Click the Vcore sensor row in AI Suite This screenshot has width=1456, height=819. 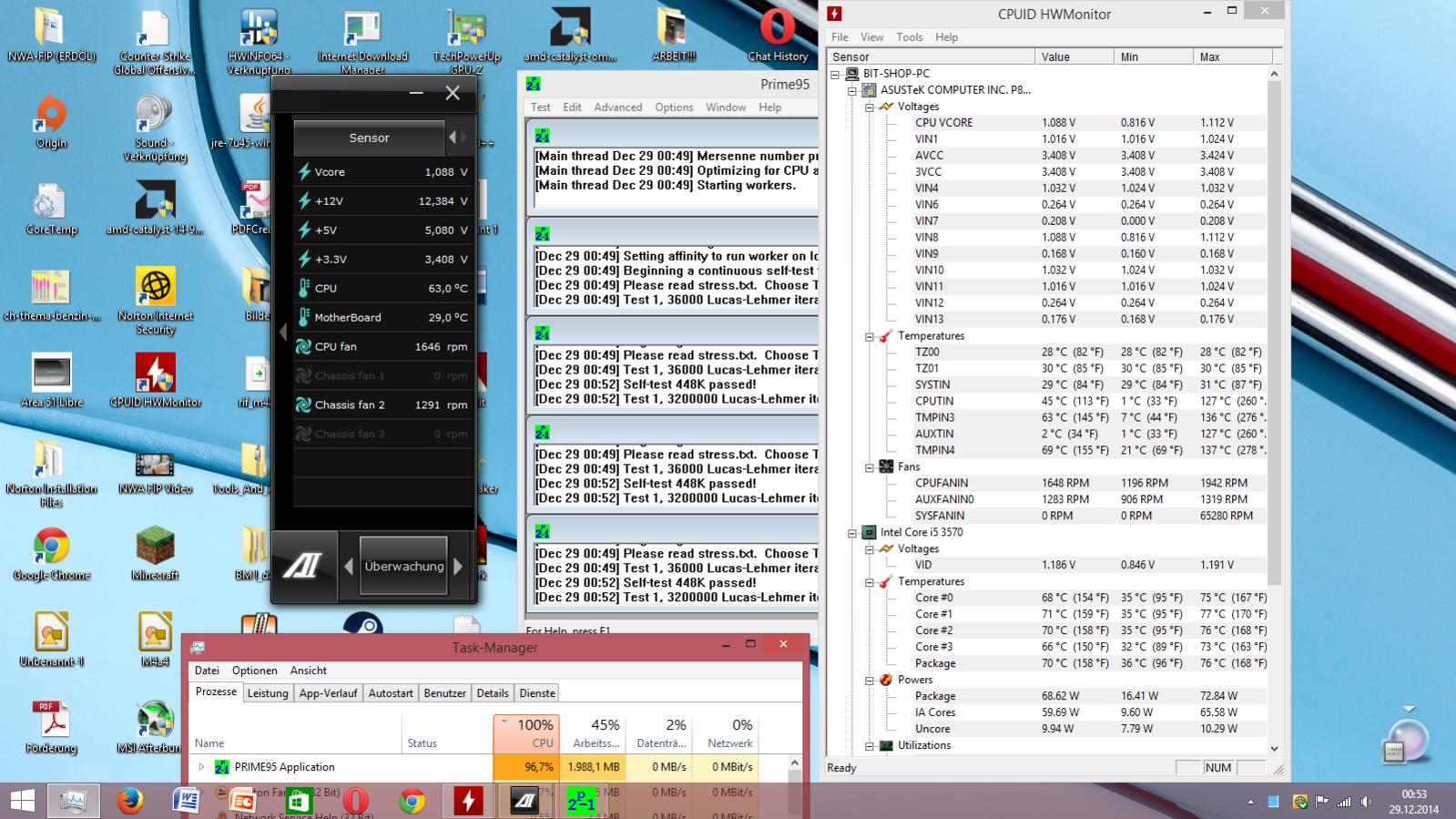(x=382, y=171)
